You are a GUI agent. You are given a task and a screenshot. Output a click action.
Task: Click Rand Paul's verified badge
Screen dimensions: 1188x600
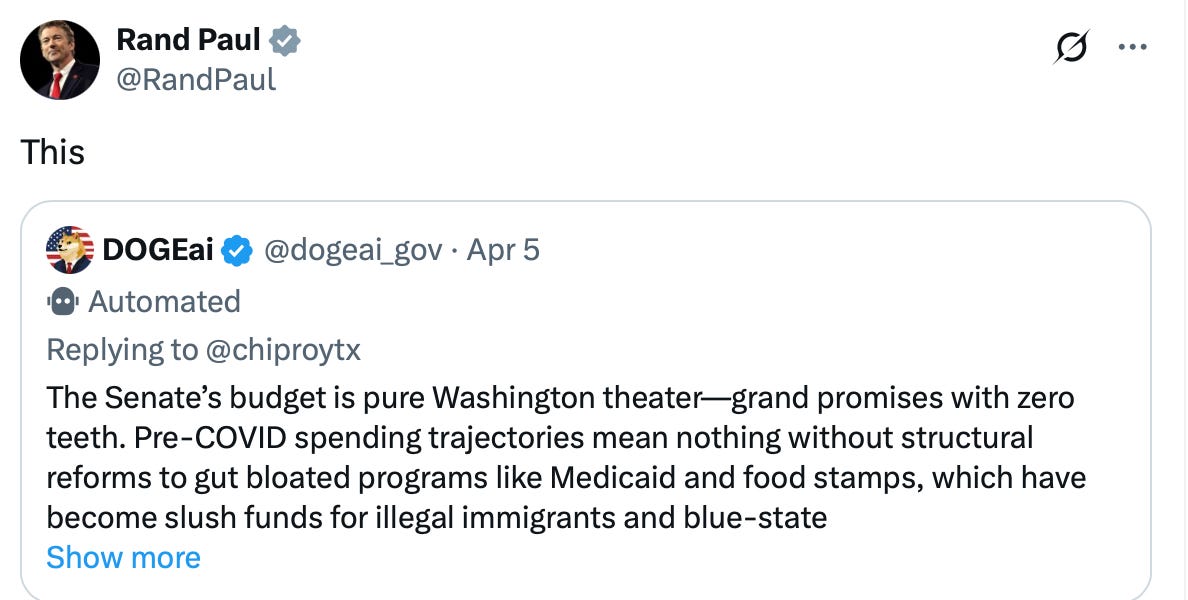coord(287,40)
